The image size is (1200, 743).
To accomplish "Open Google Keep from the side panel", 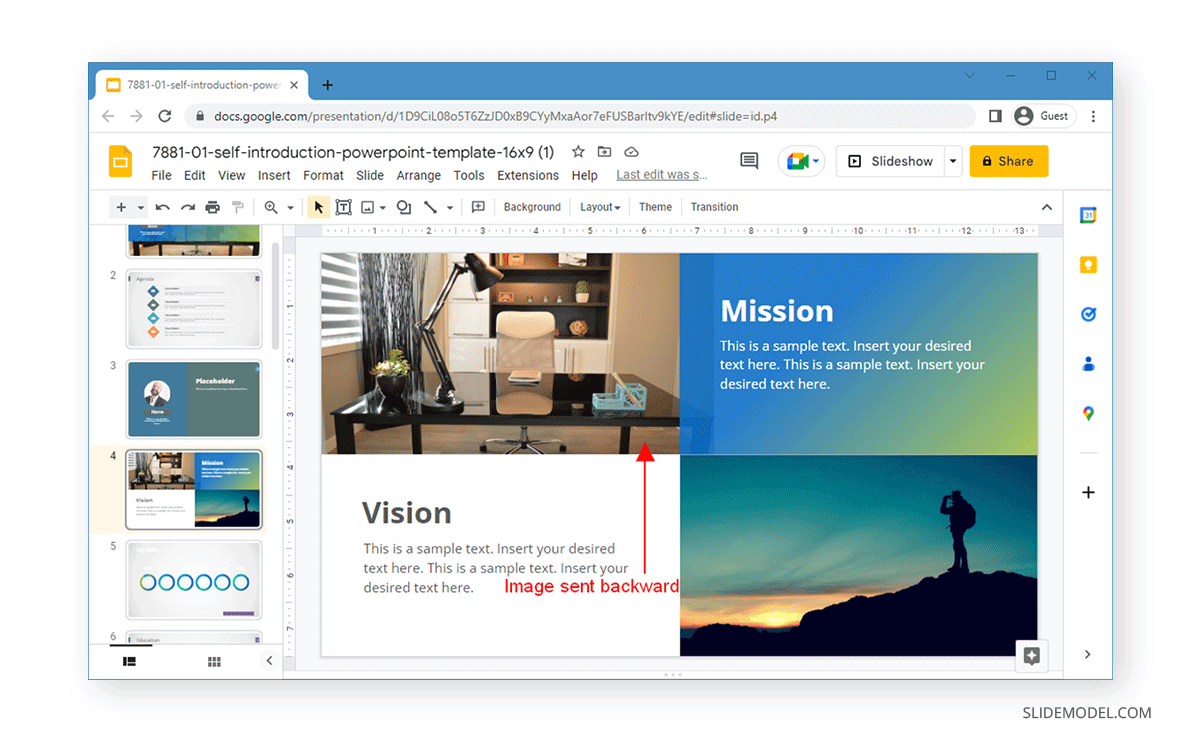I will [1088, 264].
